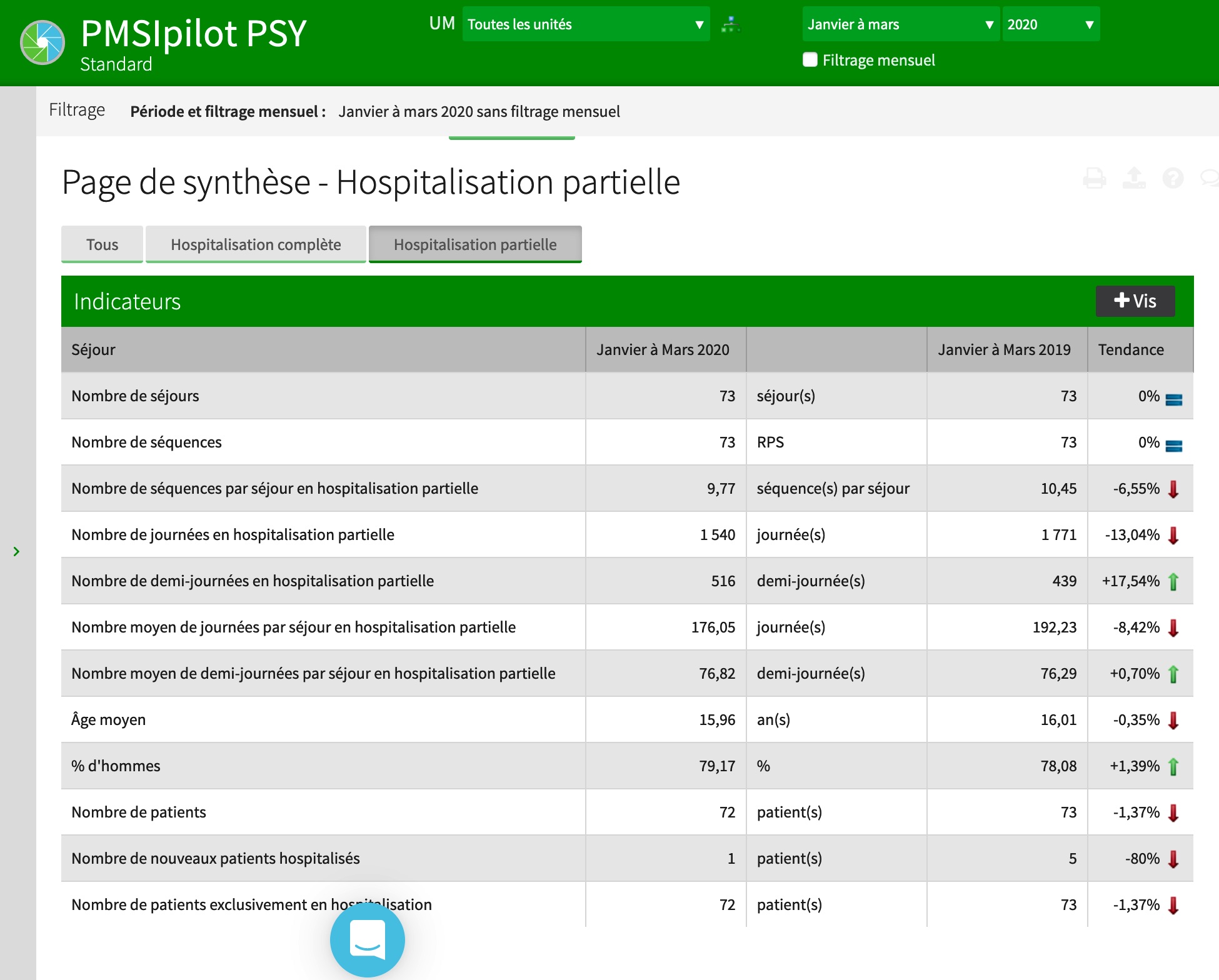
Task: Select the % d'hommes row label
Action: tap(116, 766)
